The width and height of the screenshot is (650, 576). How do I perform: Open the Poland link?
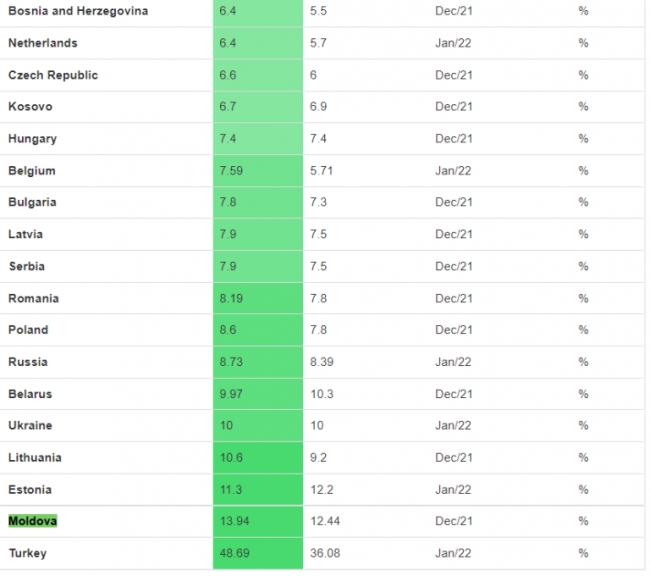tap(28, 330)
